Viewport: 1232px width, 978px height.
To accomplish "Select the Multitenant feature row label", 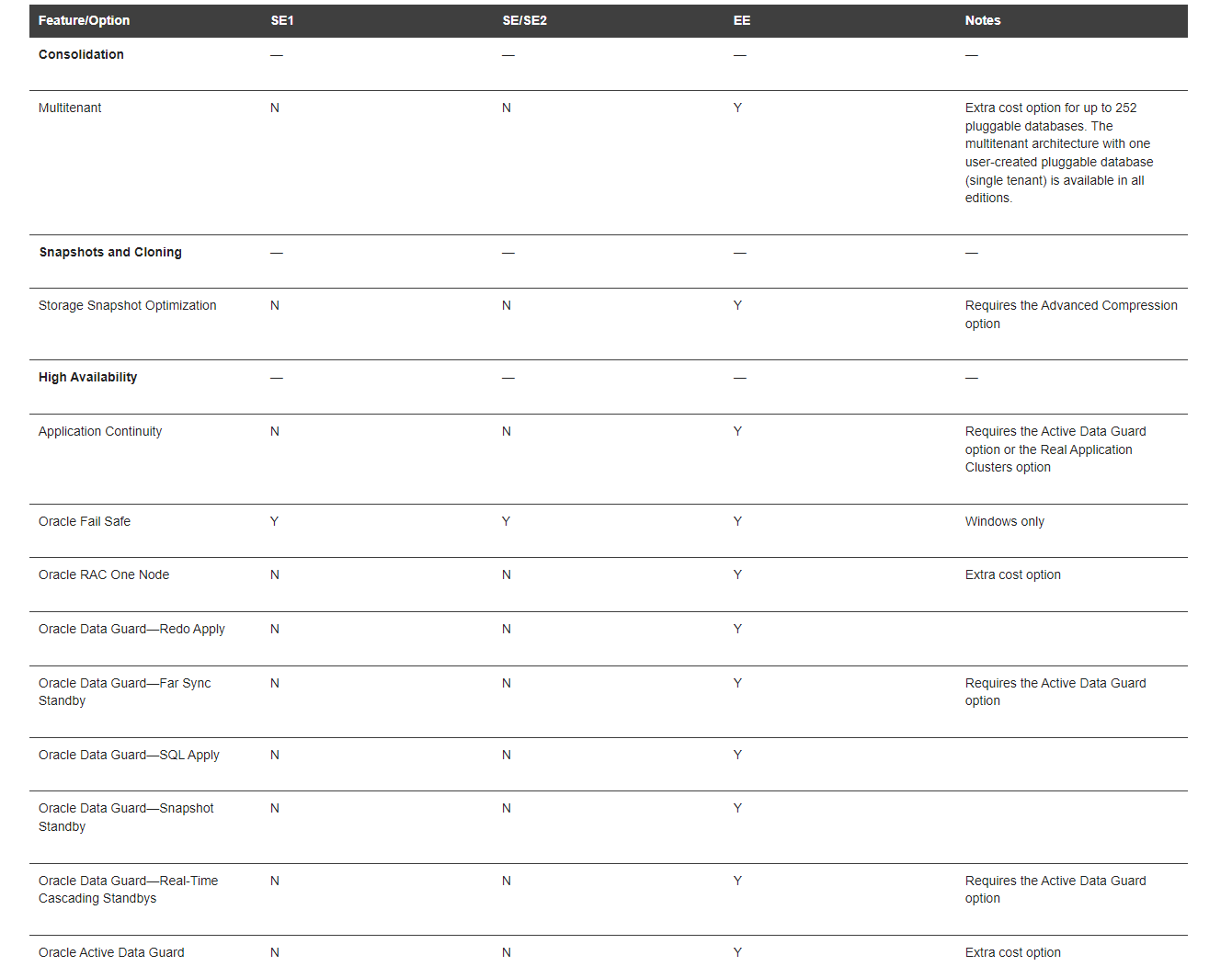I will tap(70, 108).
